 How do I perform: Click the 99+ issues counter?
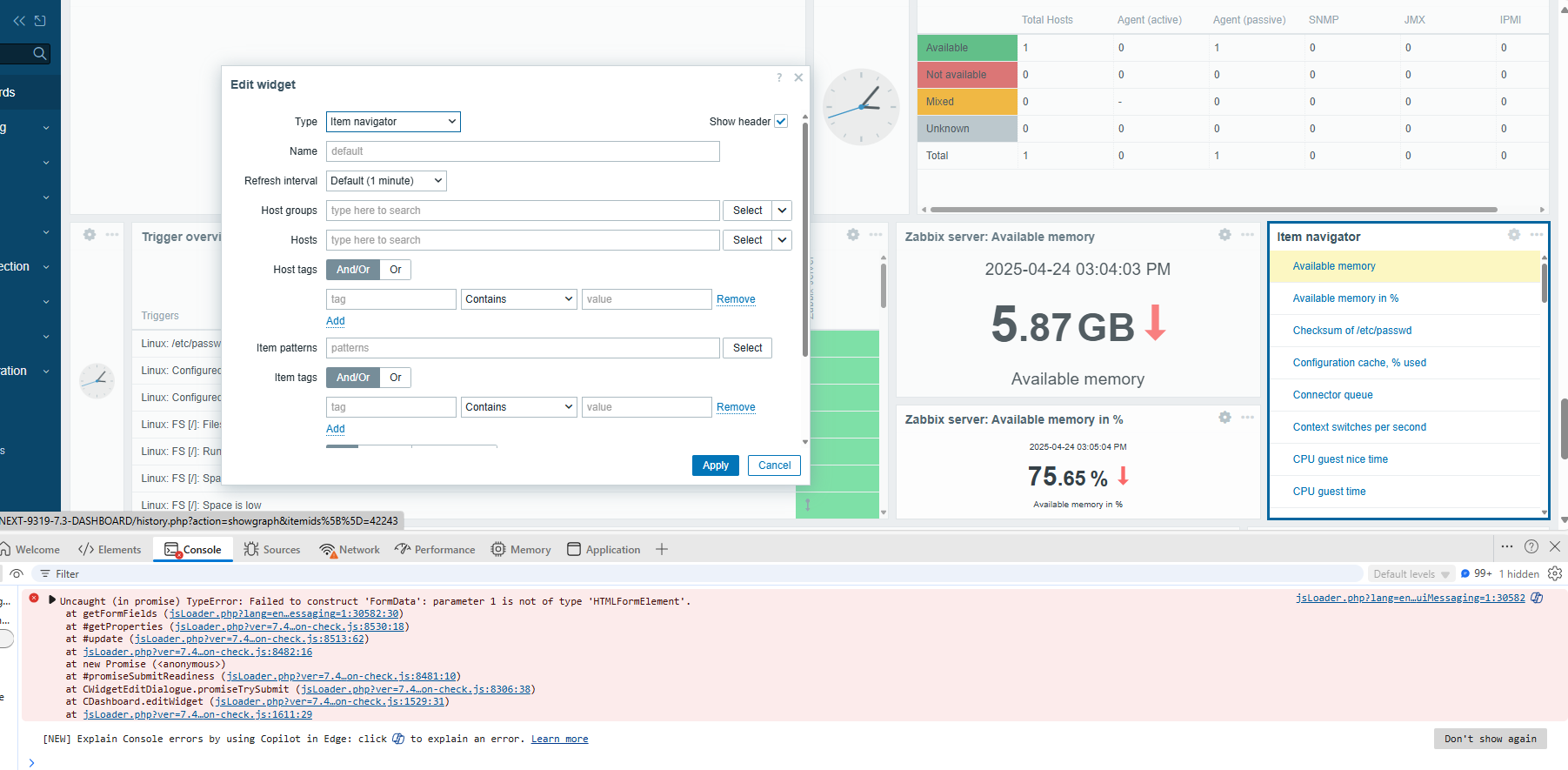[x=1477, y=573]
